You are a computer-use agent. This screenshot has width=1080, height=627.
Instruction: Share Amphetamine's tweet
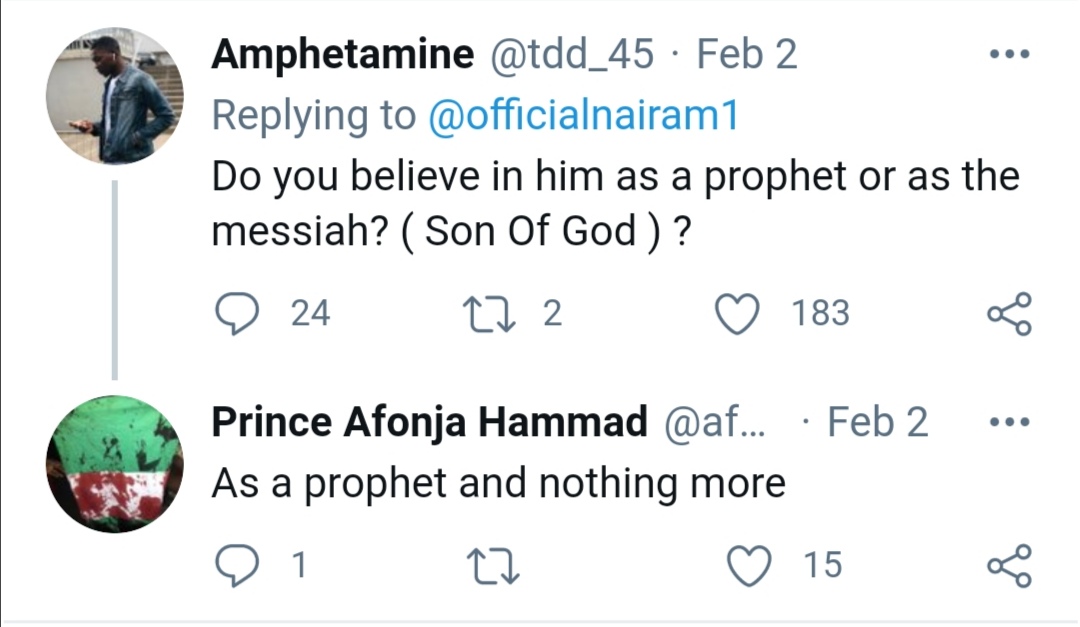1008,314
